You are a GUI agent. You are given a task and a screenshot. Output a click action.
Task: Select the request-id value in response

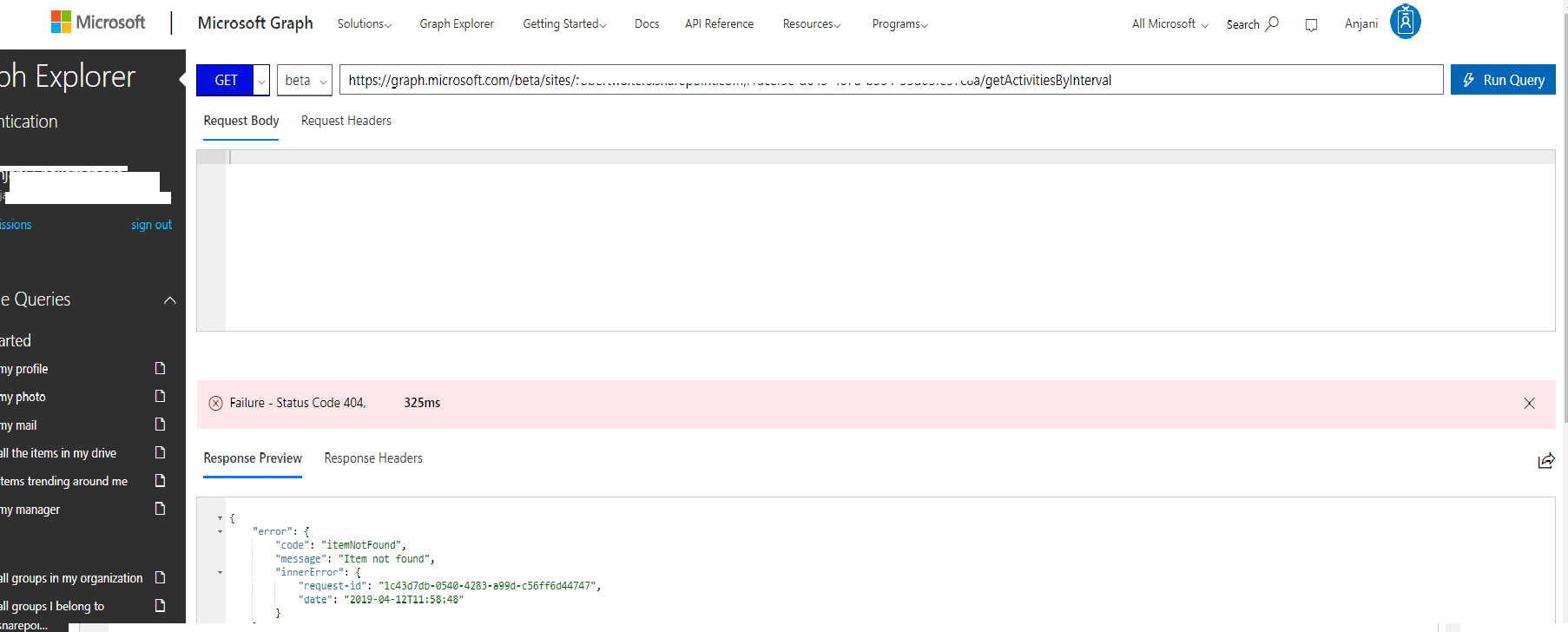(487, 586)
